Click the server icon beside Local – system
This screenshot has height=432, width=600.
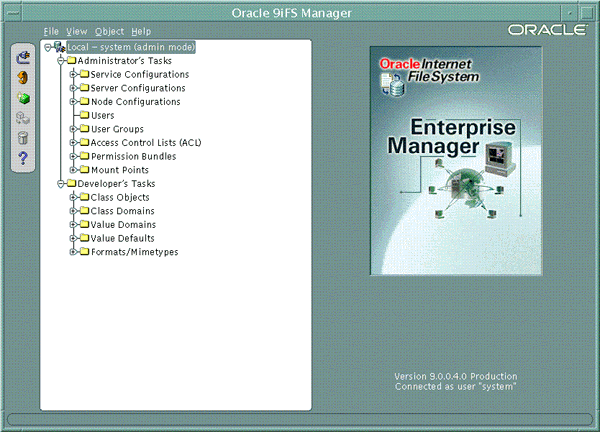click(59, 47)
